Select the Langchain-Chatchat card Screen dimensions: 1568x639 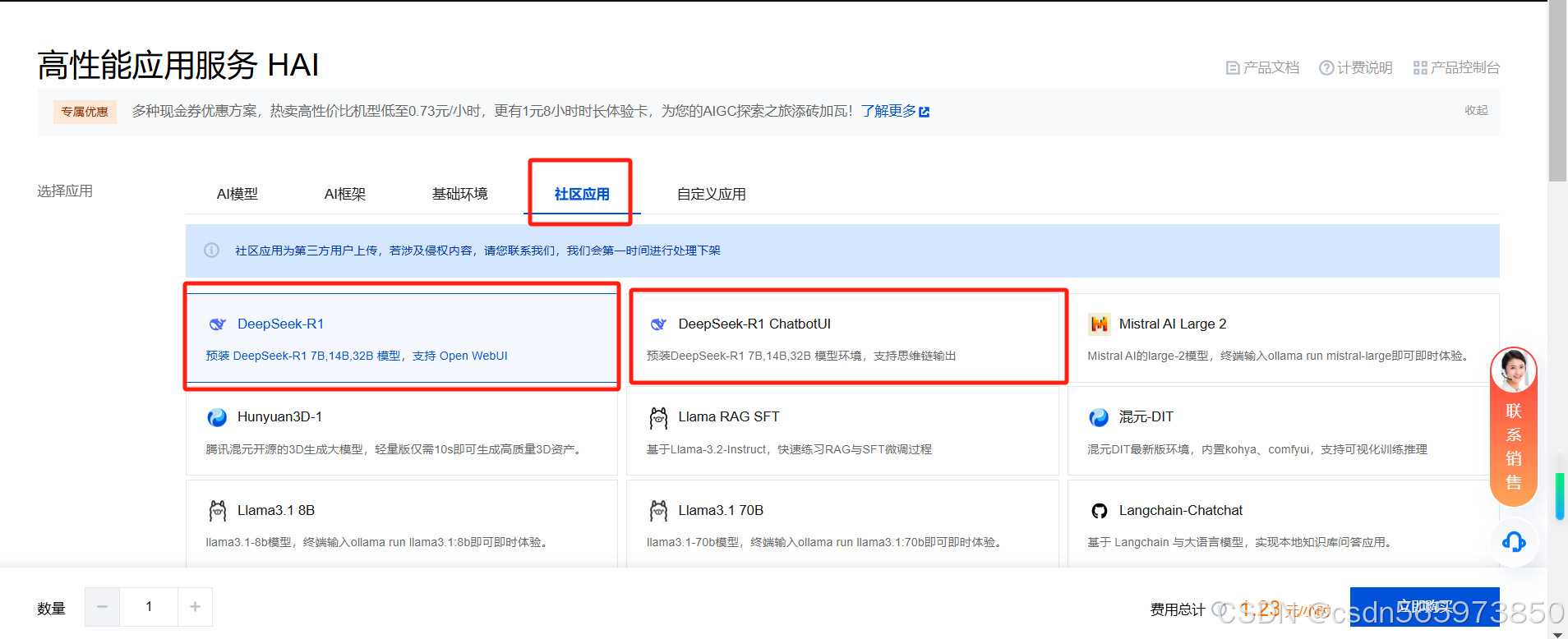click(x=1283, y=524)
